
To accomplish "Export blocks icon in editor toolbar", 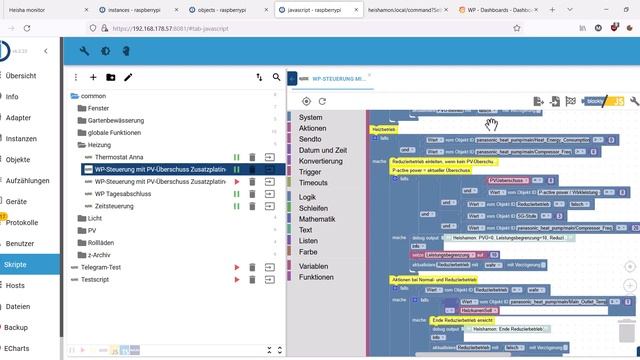I will pyautogui.click(x=538, y=101).
